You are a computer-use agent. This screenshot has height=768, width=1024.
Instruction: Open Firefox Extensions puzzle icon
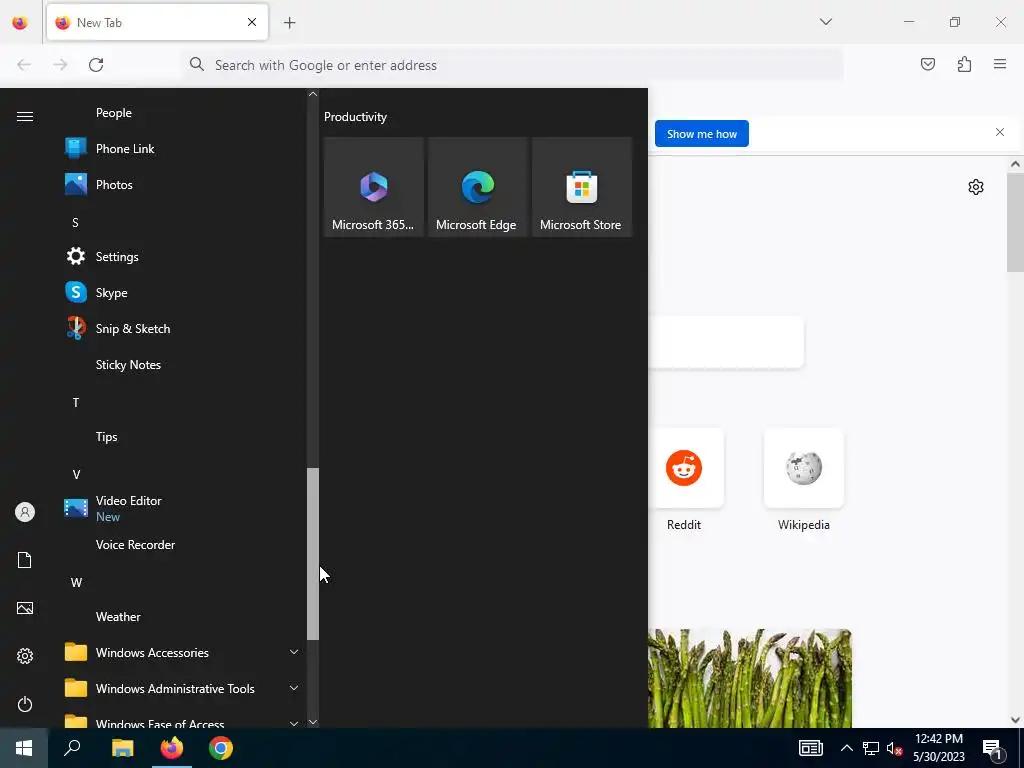point(964,64)
